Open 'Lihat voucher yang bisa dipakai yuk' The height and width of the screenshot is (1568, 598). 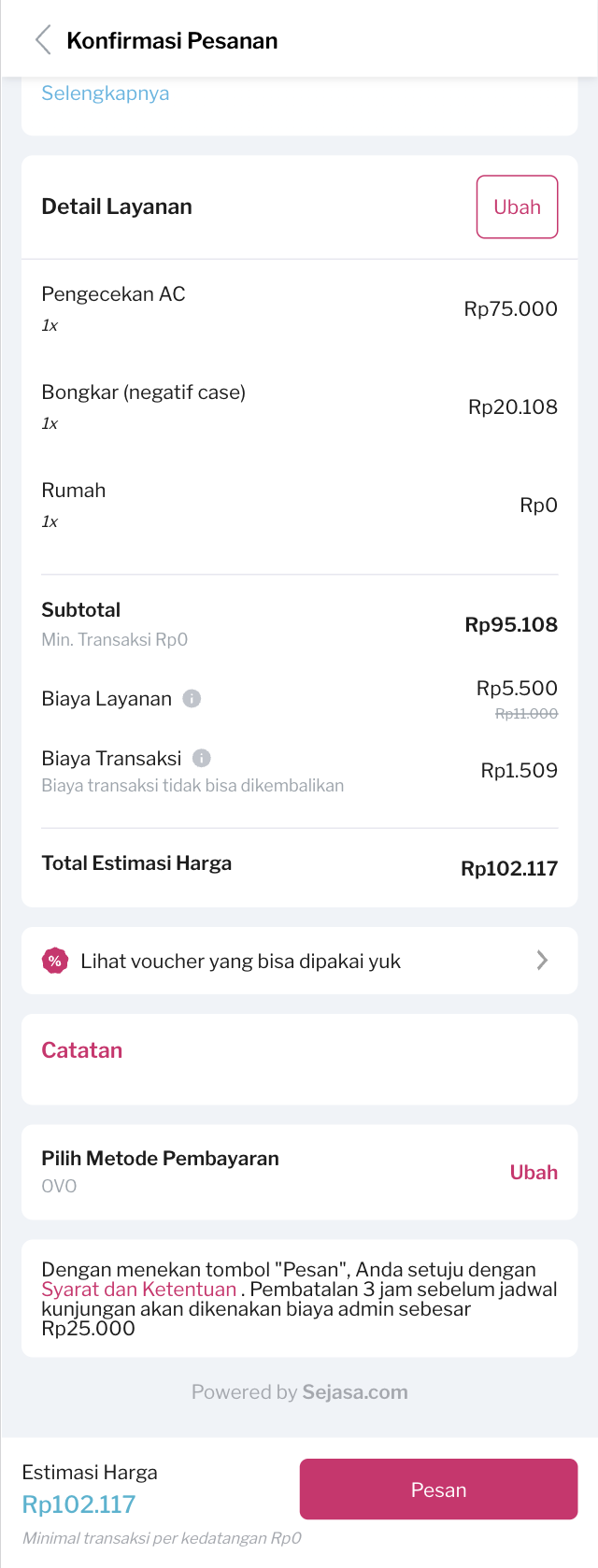point(241,962)
